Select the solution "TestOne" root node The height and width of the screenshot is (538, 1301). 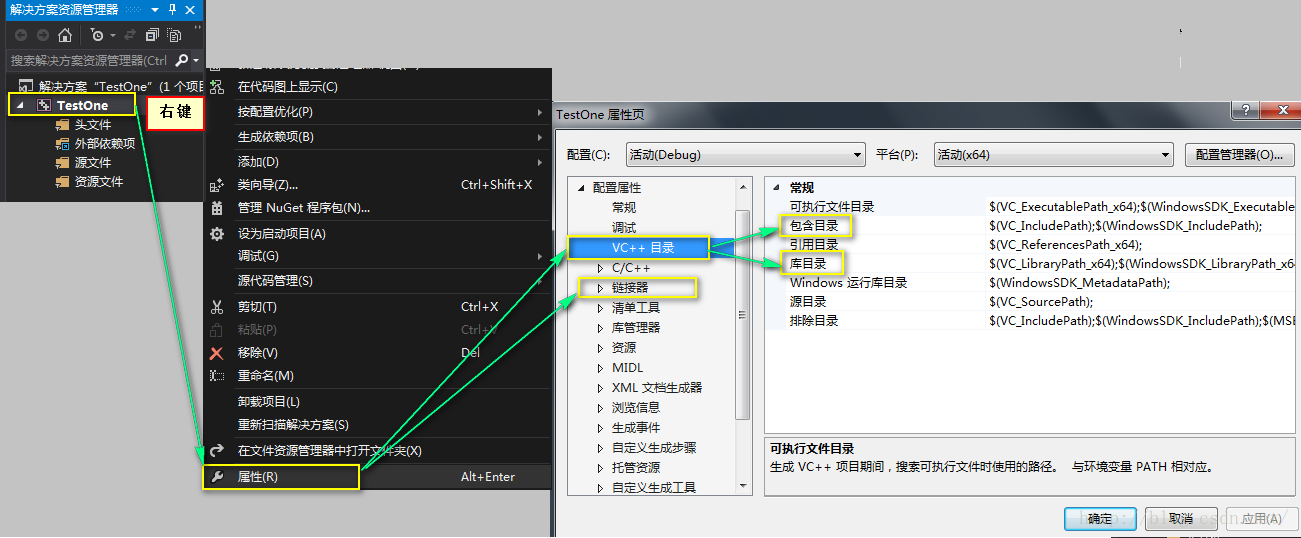110,87
